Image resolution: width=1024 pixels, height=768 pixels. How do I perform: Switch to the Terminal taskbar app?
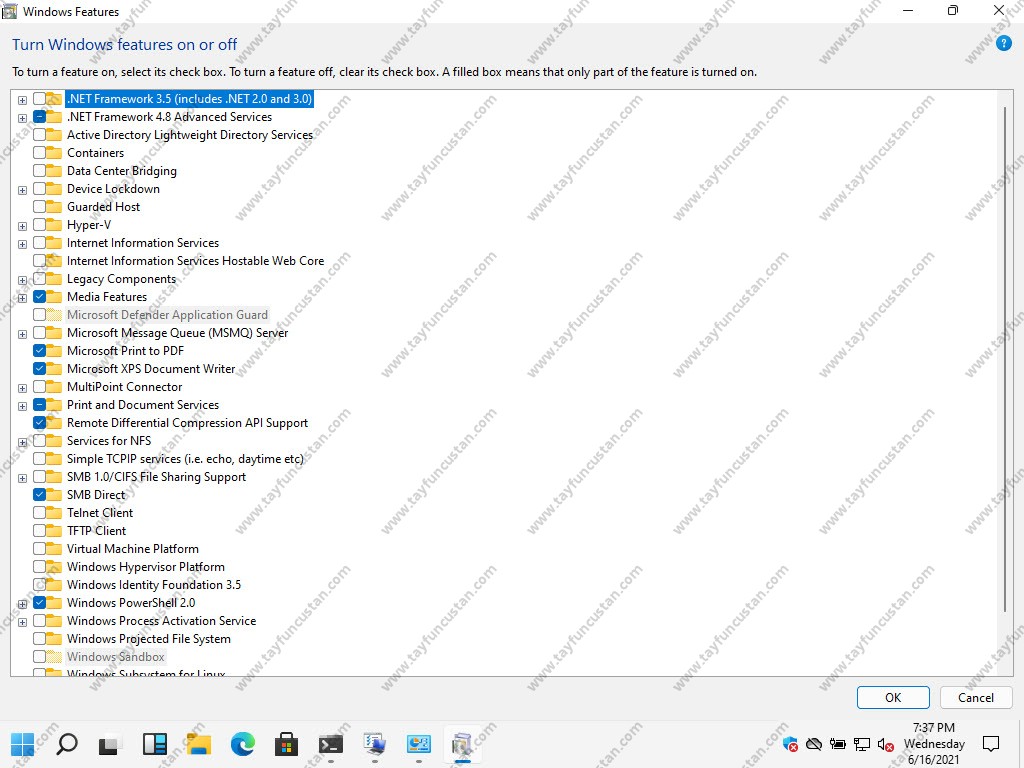click(x=330, y=744)
